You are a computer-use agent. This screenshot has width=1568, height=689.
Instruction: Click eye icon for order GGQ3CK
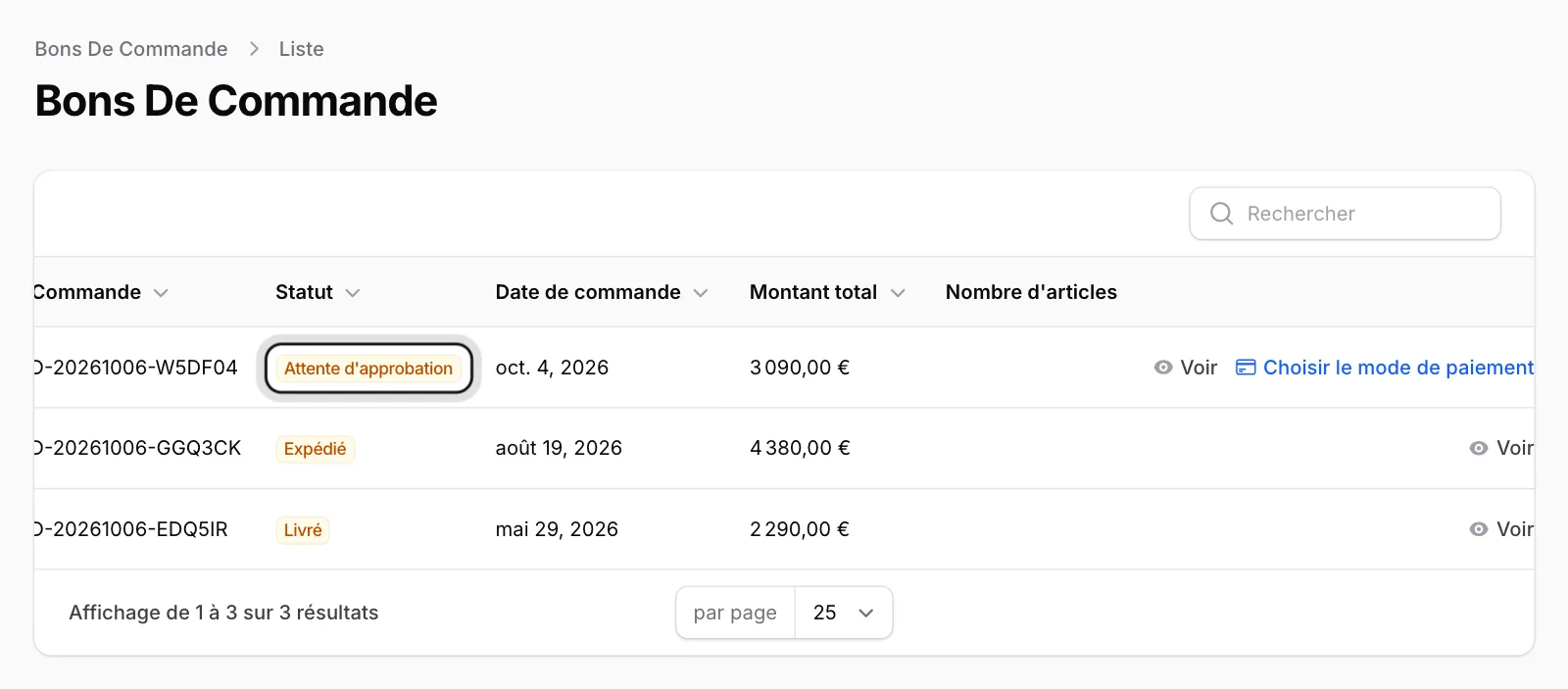click(x=1479, y=448)
